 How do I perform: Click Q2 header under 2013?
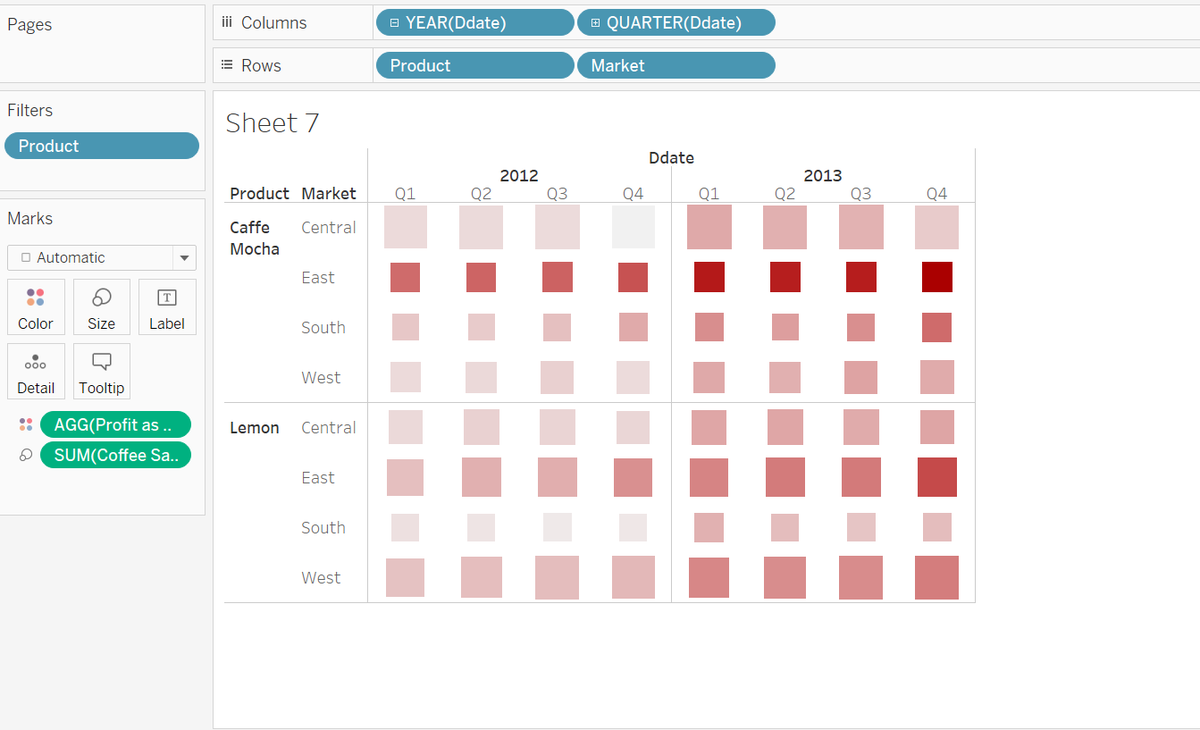[785, 194]
